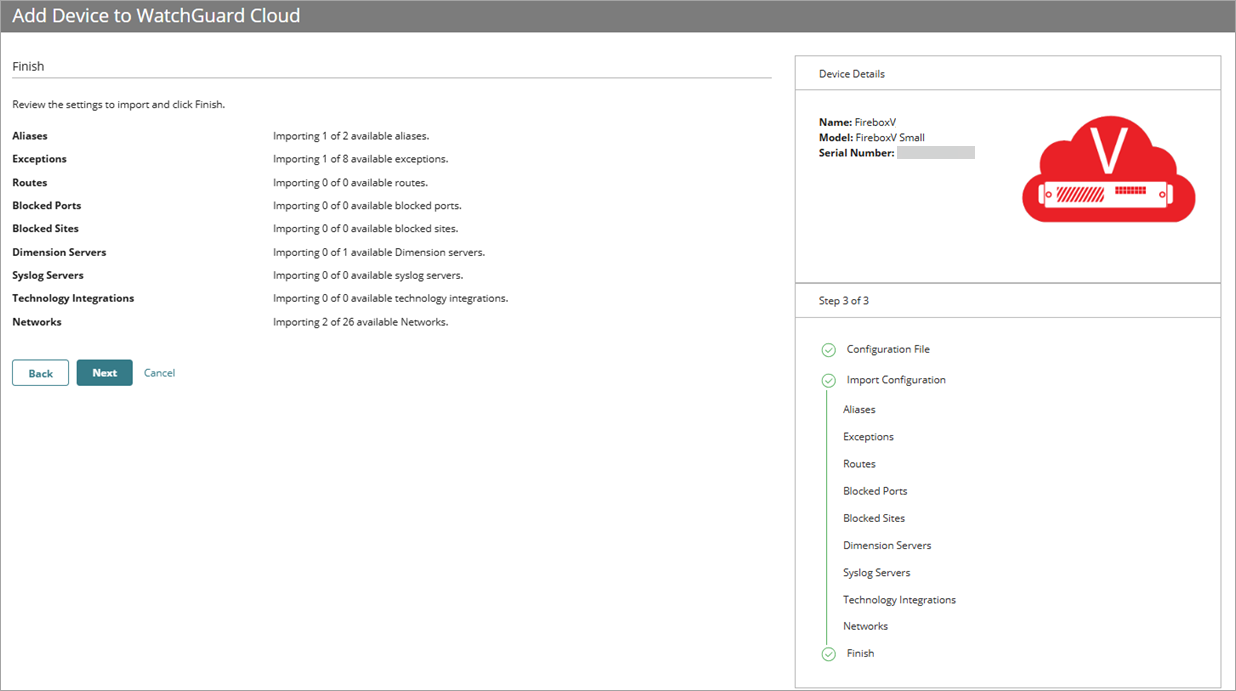Go to the Syslog Servers sub-step
The height and width of the screenshot is (691, 1236).
876,573
